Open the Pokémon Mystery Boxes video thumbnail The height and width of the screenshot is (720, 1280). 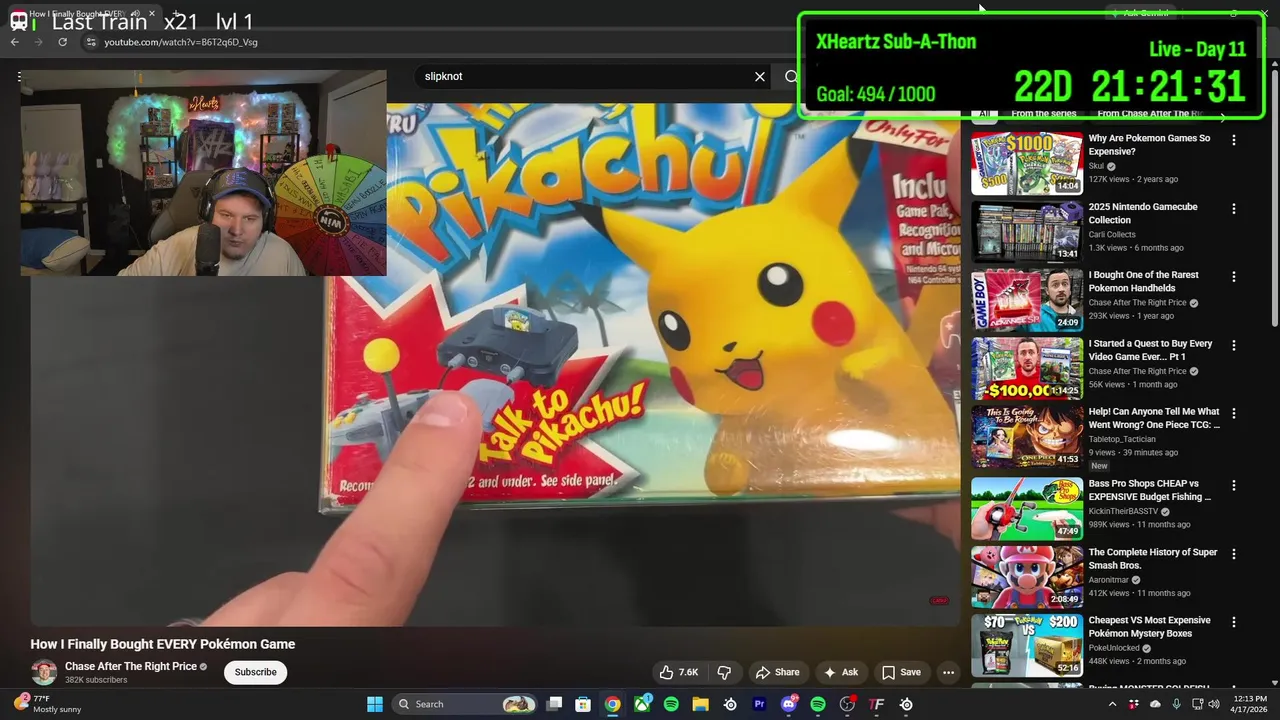point(1027,645)
